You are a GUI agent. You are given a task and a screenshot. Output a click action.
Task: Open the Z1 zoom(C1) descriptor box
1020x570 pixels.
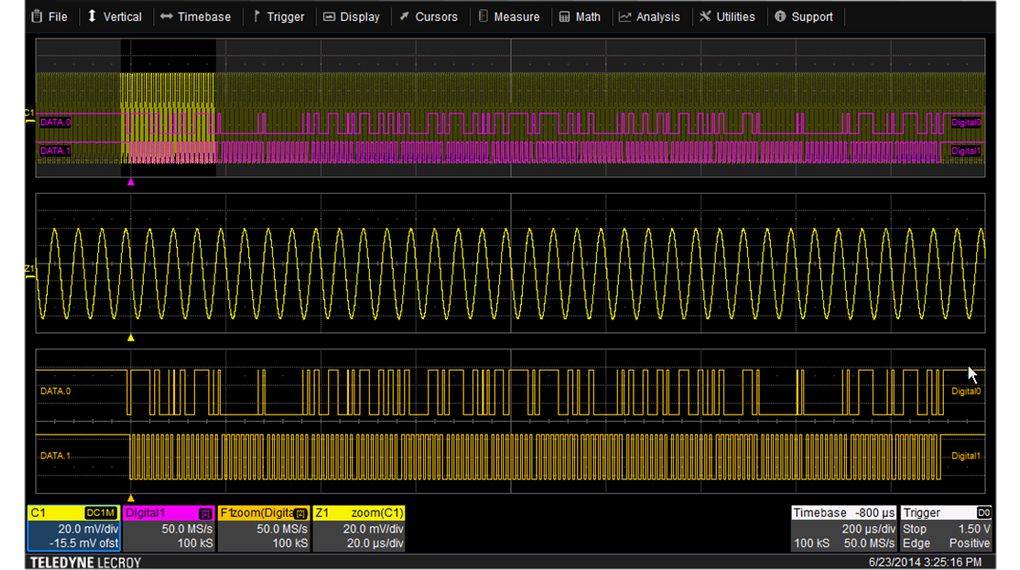[x=359, y=528]
